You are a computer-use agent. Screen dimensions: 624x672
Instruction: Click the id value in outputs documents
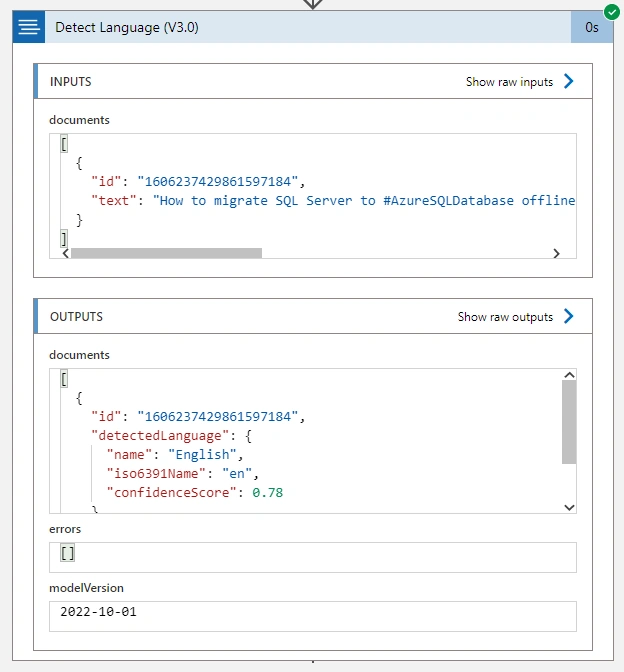coord(218,417)
